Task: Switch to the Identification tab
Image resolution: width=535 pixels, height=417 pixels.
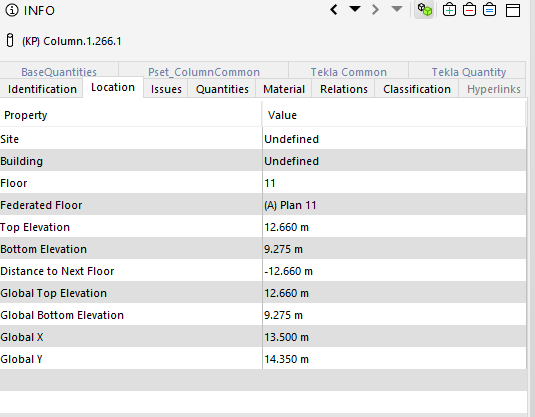Action: click(x=42, y=89)
